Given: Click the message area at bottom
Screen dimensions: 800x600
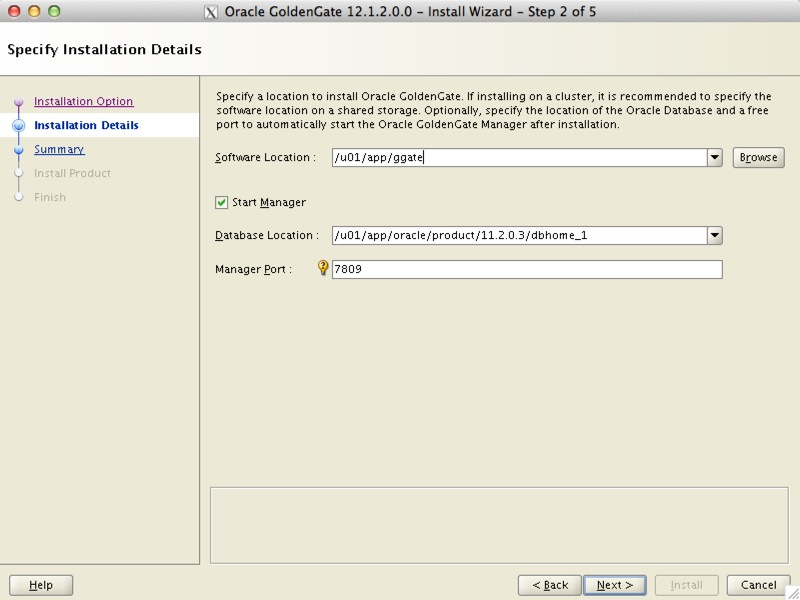Looking at the screenshot, I should click(x=499, y=526).
